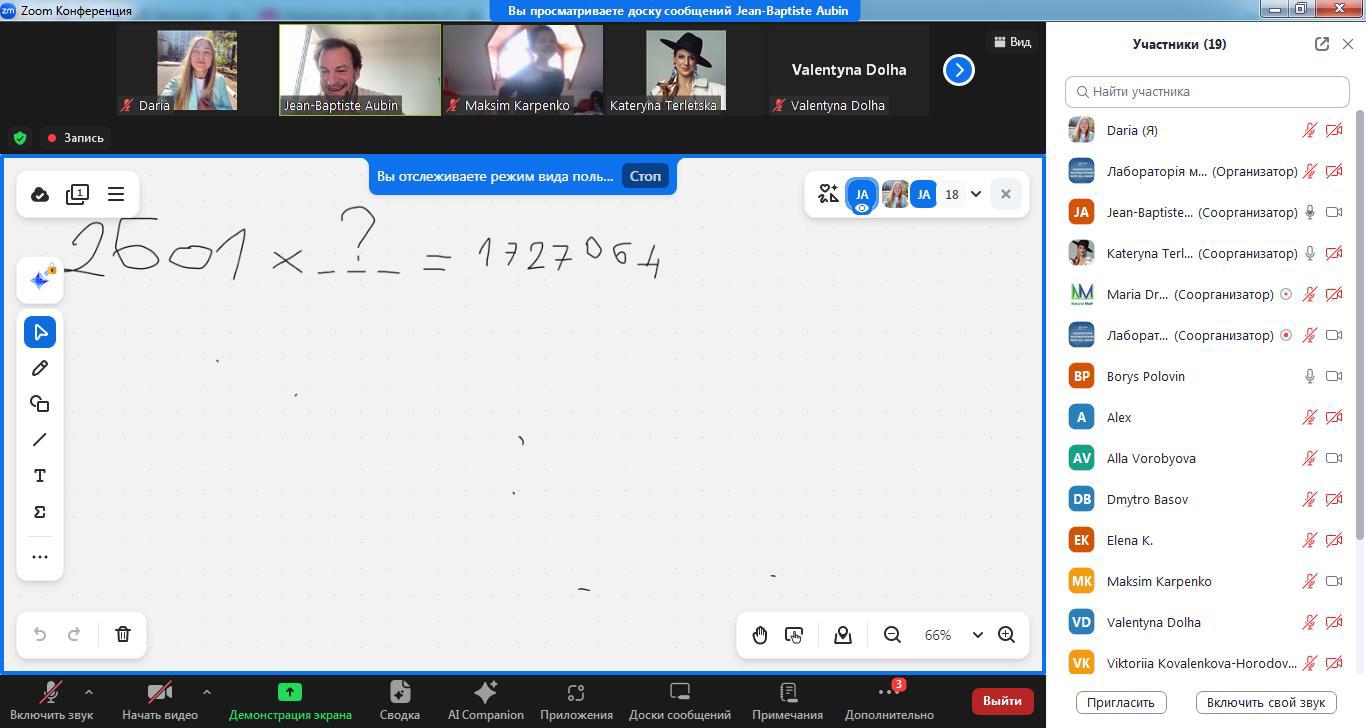This screenshot has height=728, width=1366.
Task: Choose the line tool
Action: coord(40,440)
